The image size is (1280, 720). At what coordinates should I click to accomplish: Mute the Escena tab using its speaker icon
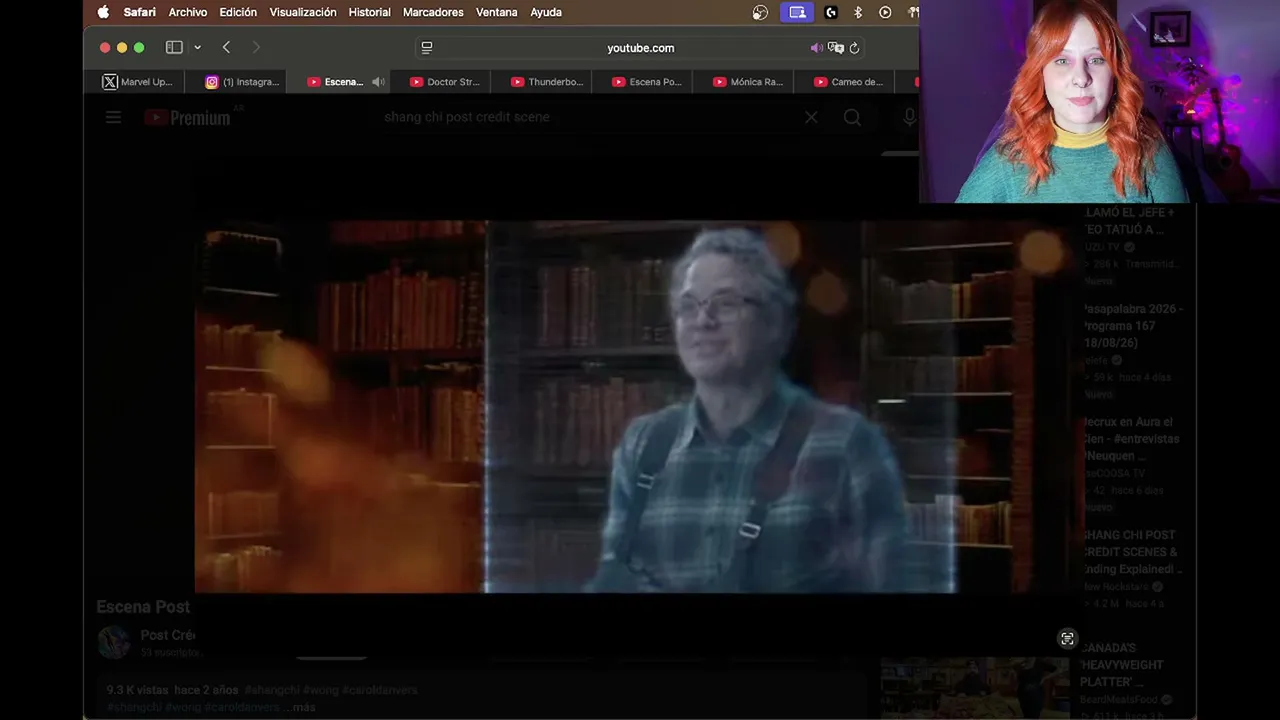point(378,82)
